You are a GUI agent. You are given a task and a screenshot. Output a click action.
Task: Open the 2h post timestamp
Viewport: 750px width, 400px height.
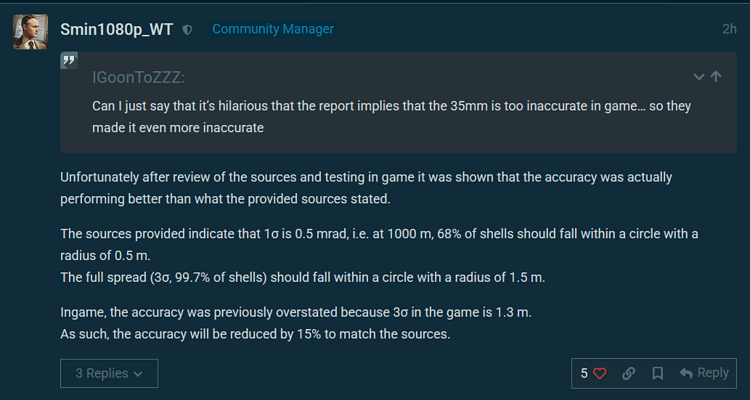pos(729,29)
